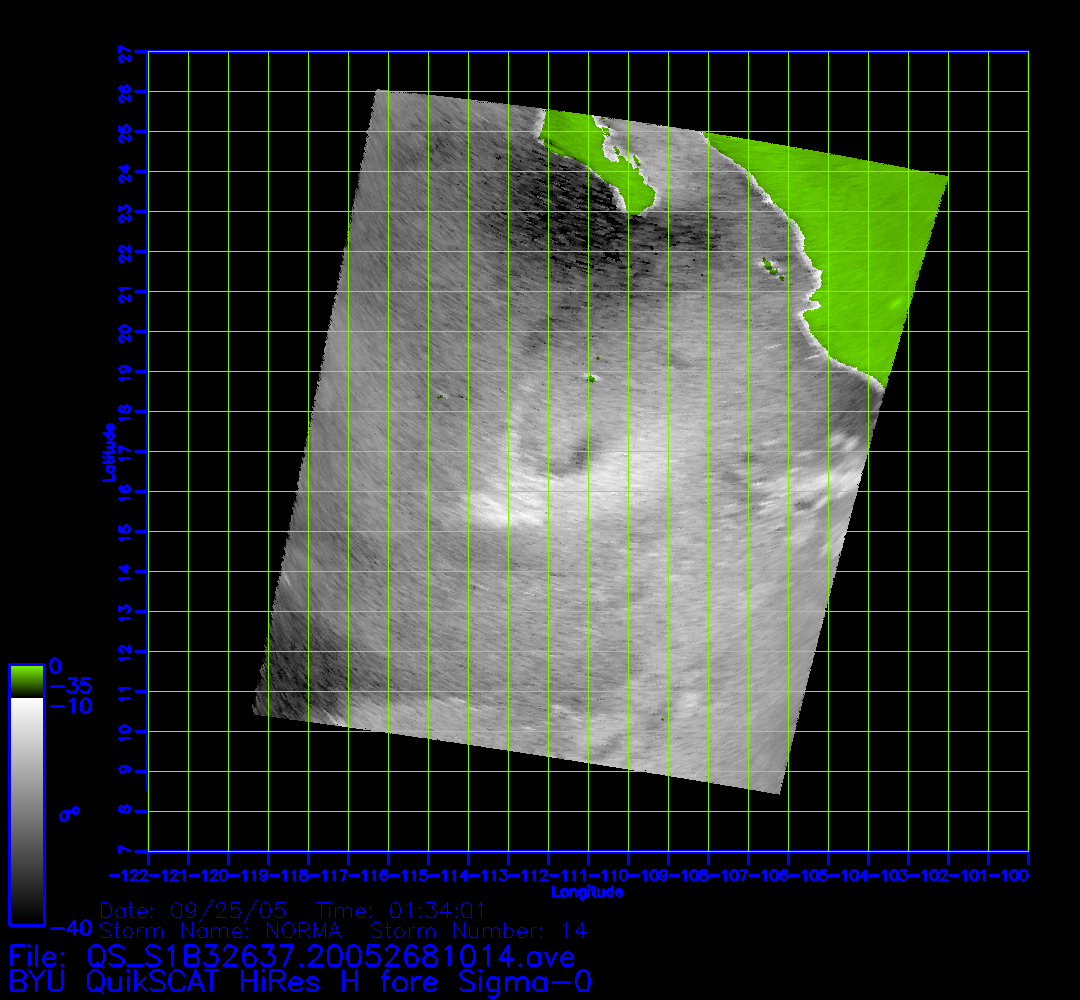
Task: Click the Storm Name NORMA label
Action: (222, 931)
